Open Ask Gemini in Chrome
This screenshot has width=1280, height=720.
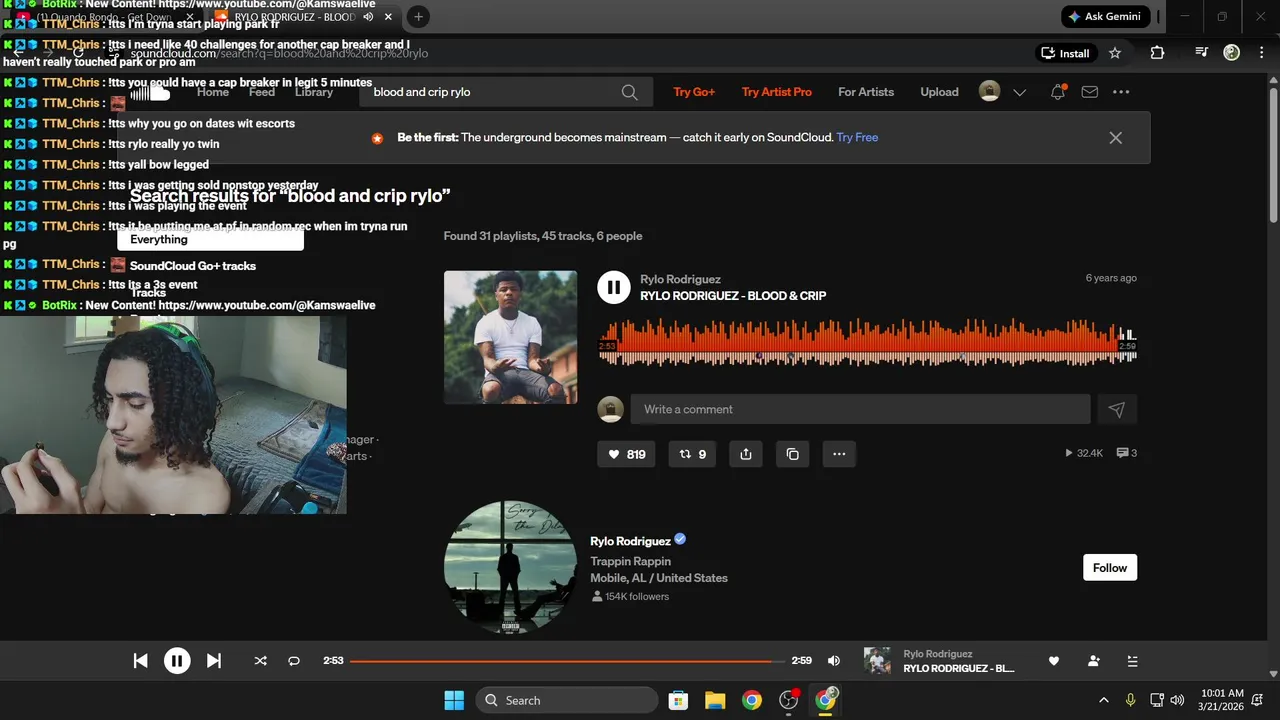[x=1105, y=17]
